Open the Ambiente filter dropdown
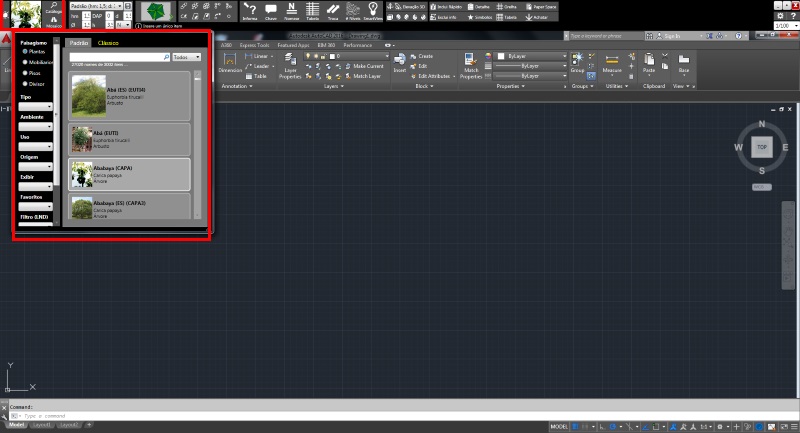This screenshot has width=800, height=433. coord(35,126)
